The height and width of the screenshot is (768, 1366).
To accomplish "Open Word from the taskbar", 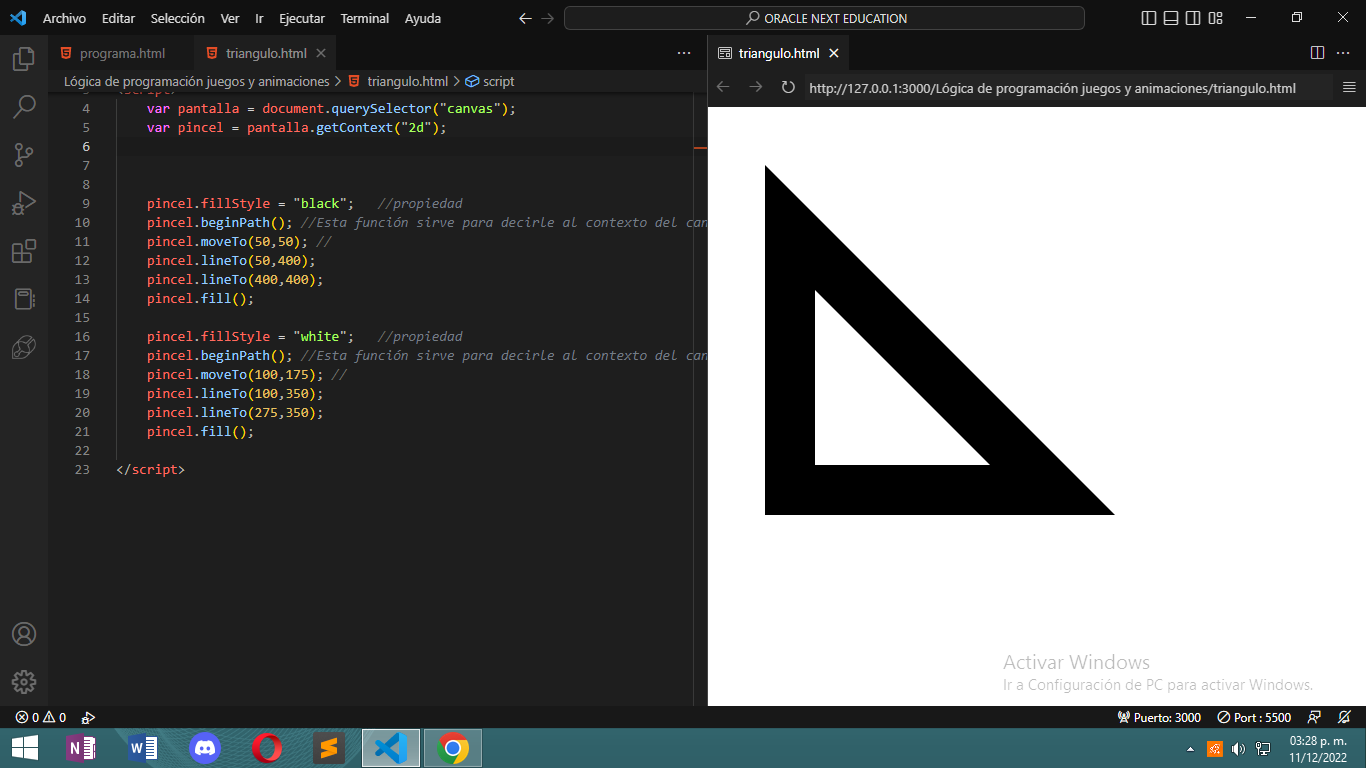I will 143,747.
